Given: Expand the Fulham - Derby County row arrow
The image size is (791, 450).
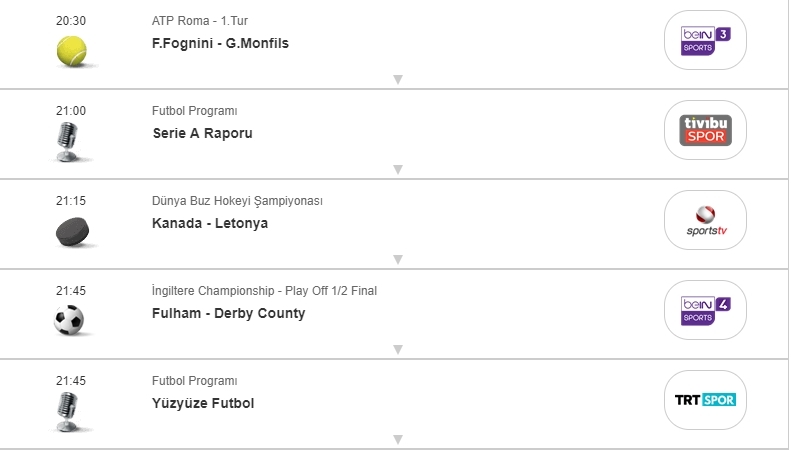Looking at the screenshot, I should point(397,350).
